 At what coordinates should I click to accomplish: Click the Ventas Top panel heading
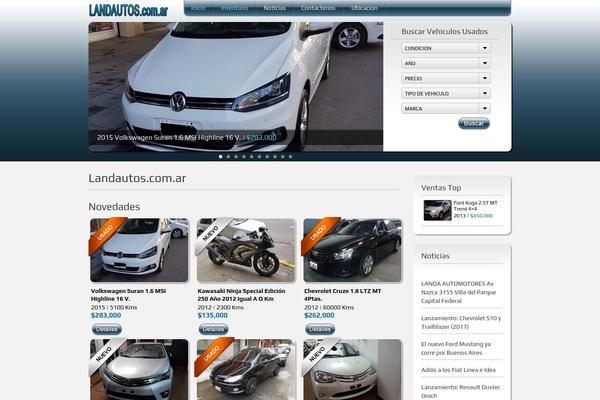[x=441, y=188]
